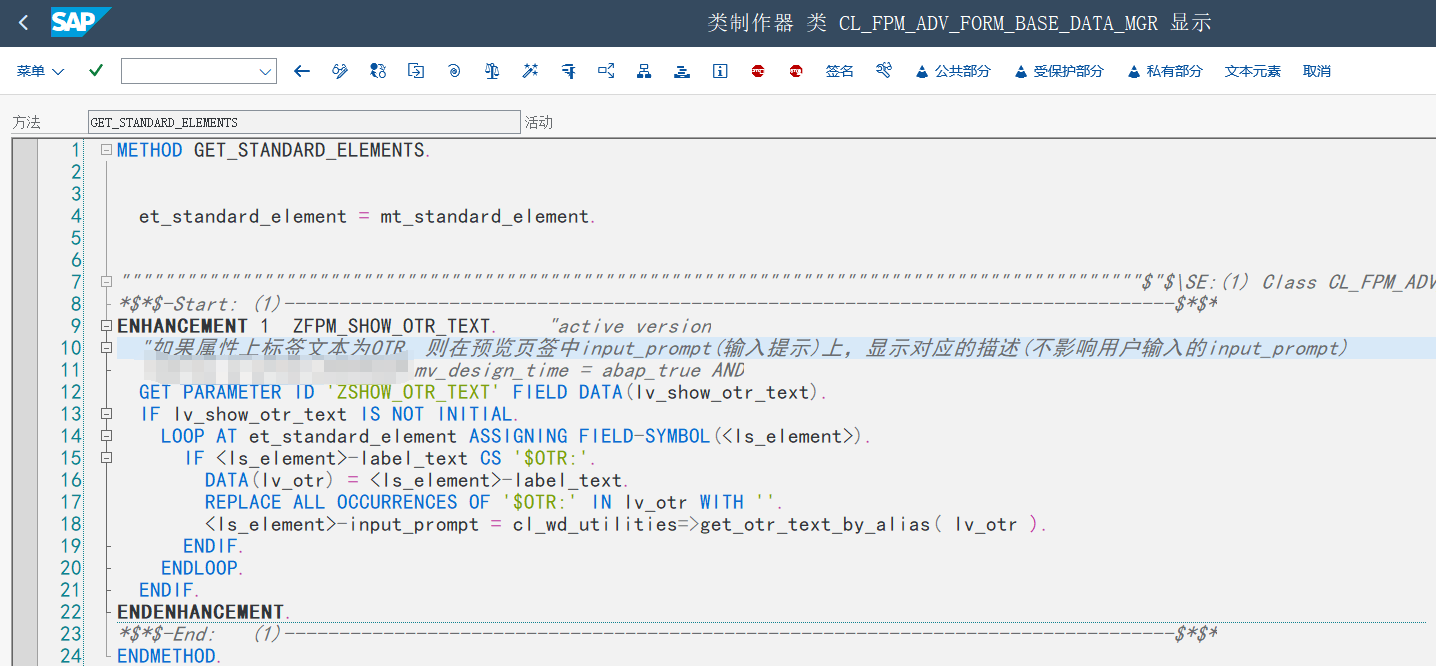Screen dimensions: 1436x666
Task: Activate object with magic wand icon
Action: pos(530,71)
